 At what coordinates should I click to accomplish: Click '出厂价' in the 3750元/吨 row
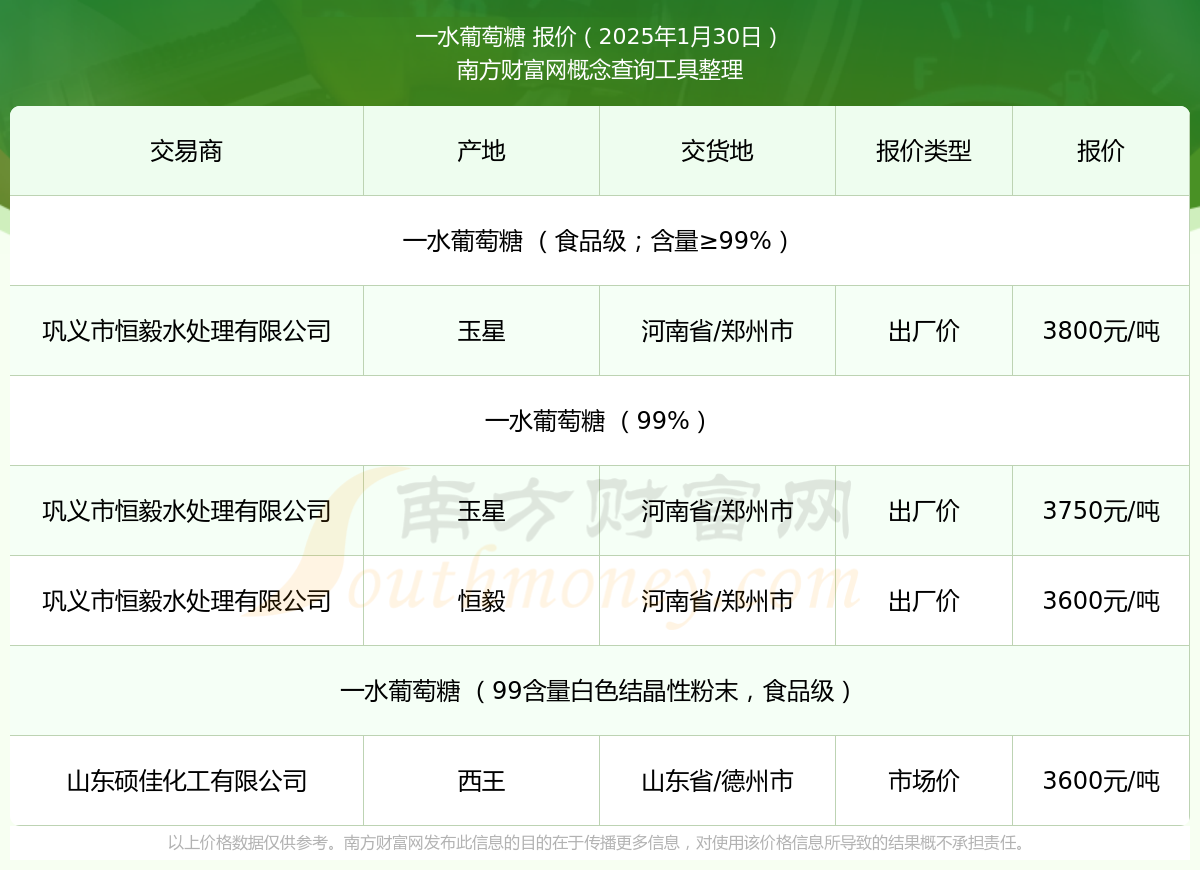[924, 511]
